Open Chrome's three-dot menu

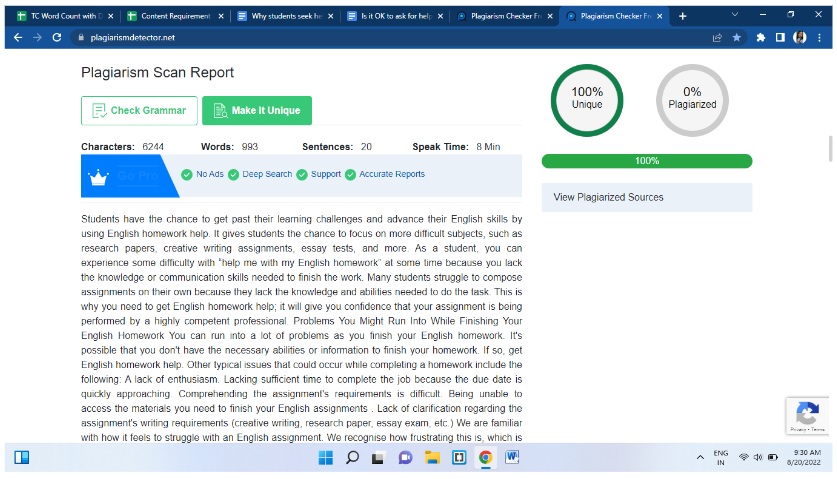tap(820, 37)
